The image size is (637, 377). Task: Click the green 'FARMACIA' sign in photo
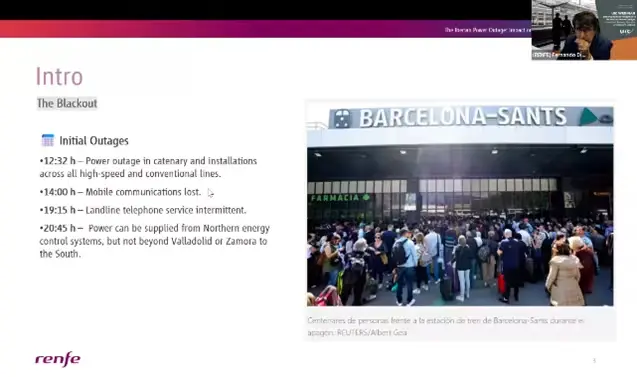point(340,198)
